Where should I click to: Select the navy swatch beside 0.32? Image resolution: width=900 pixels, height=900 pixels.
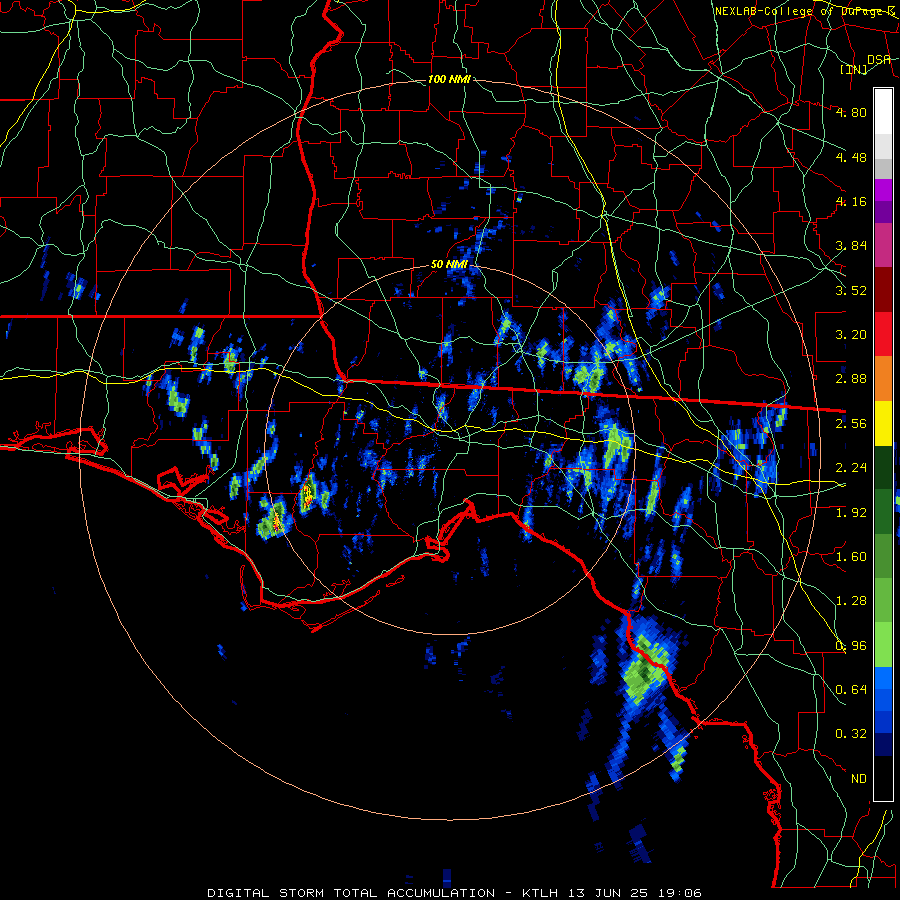point(883,744)
